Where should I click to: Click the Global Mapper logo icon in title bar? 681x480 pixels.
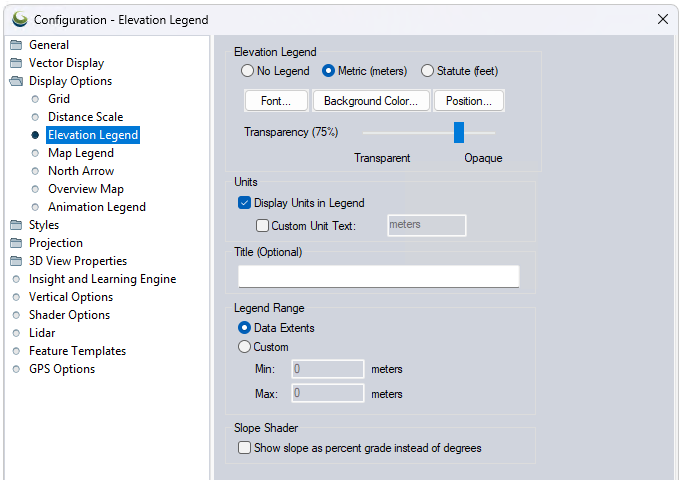(x=20, y=19)
